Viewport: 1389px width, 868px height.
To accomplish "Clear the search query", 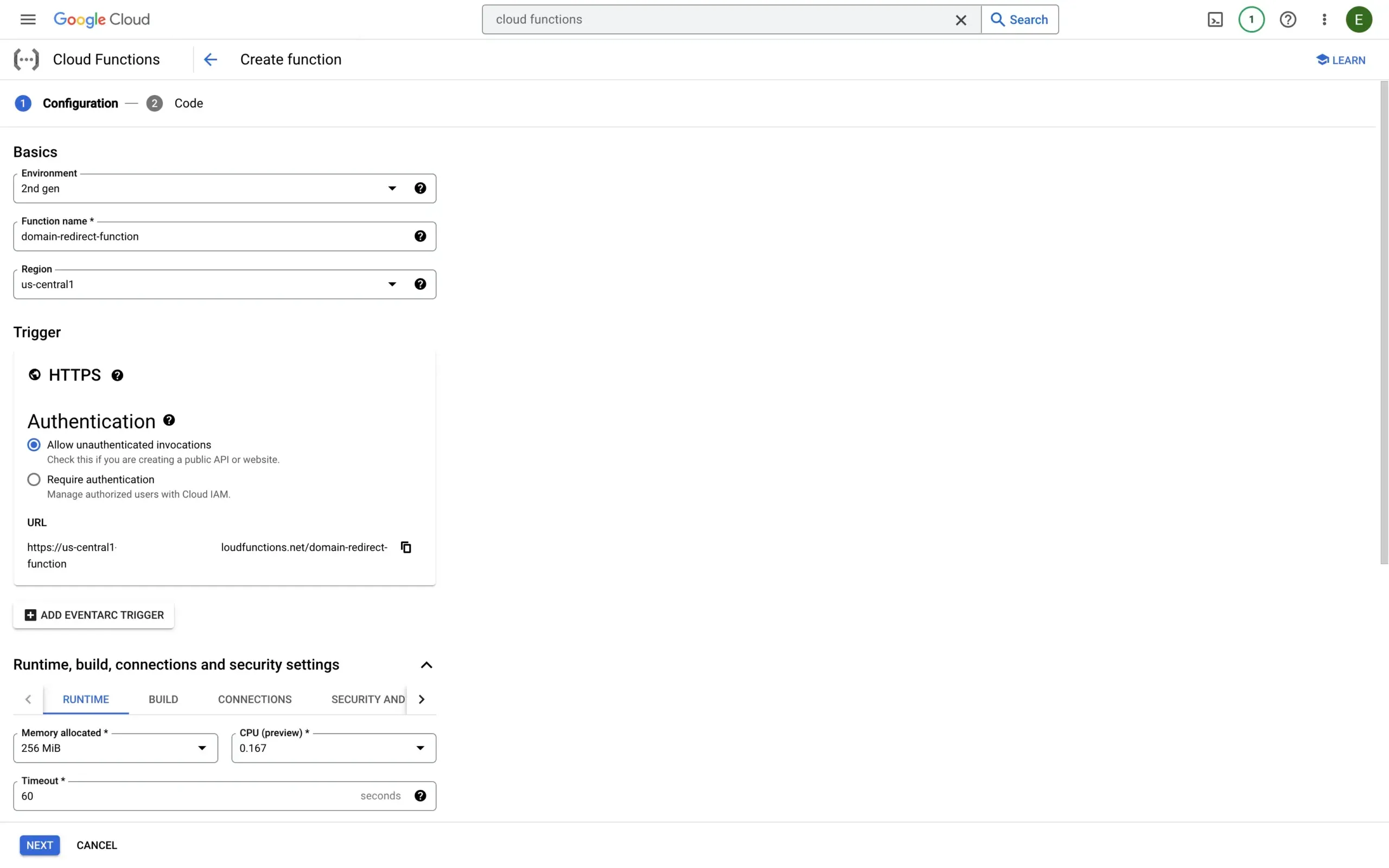I will pos(961,19).
